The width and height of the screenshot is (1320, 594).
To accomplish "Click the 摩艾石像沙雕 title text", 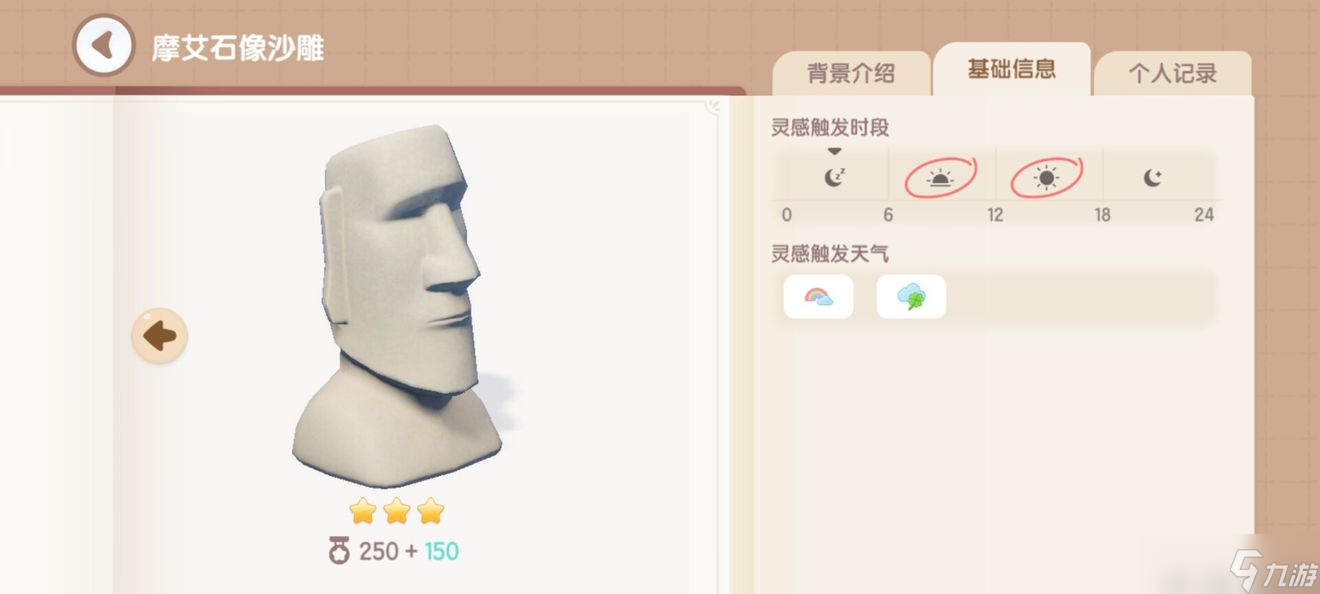I will (238, 47).
